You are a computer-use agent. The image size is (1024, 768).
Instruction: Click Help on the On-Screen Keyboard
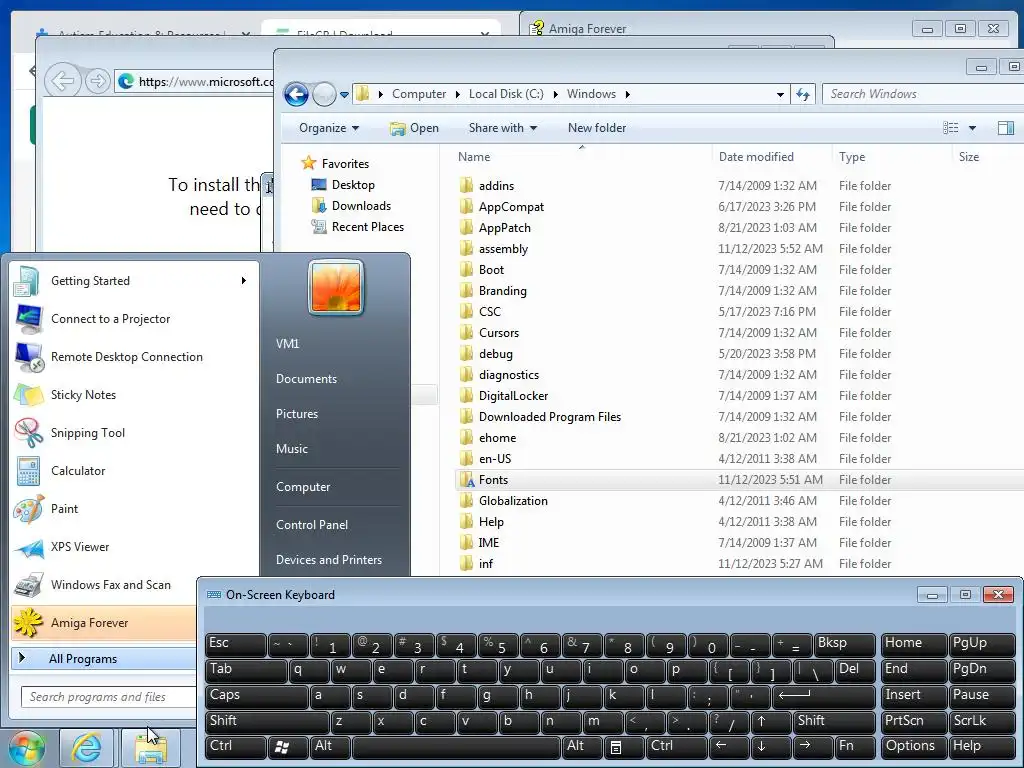pyautogui.click(x=982, y=747)
